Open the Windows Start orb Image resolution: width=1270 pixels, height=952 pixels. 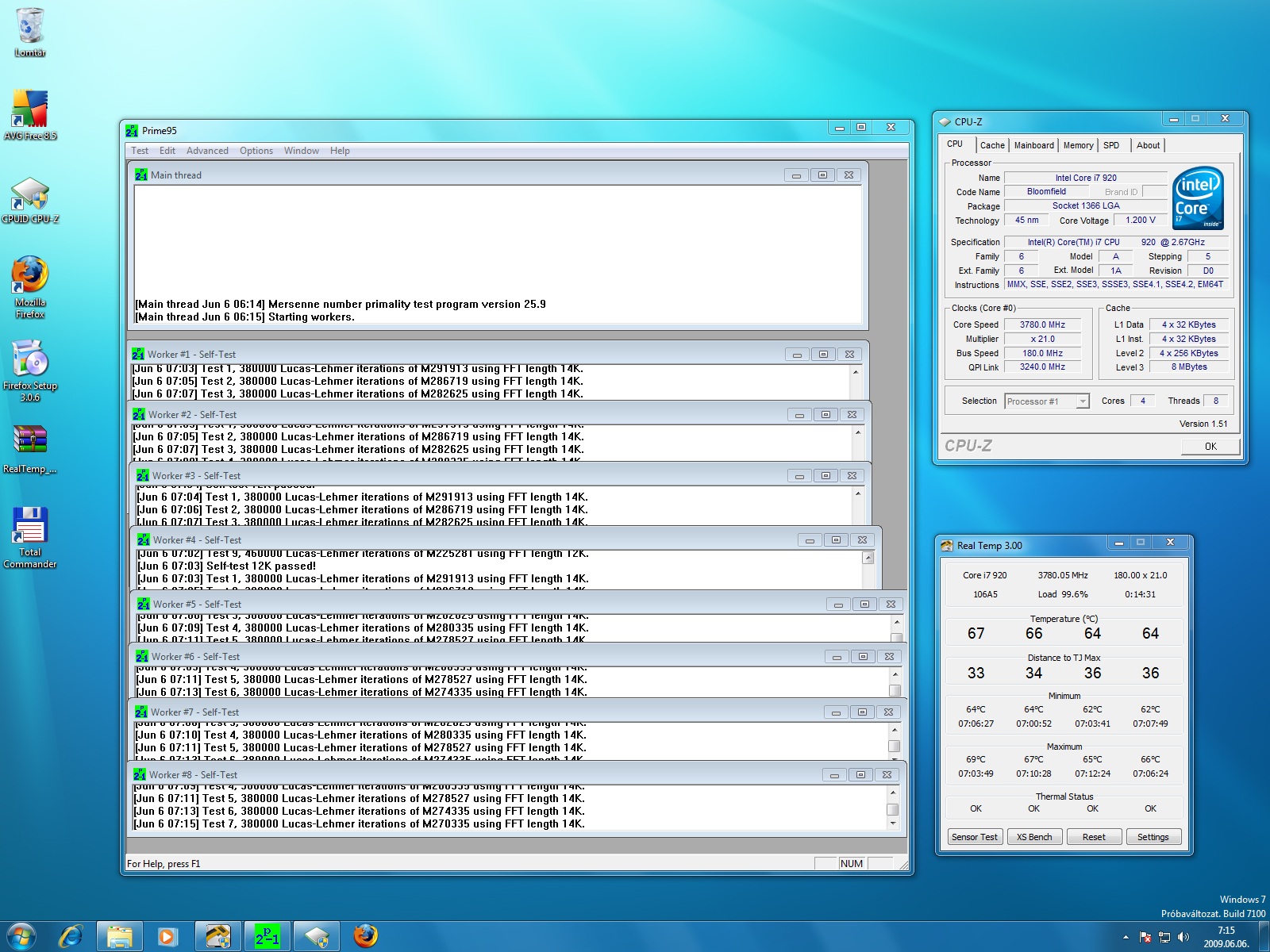[21, 937]
